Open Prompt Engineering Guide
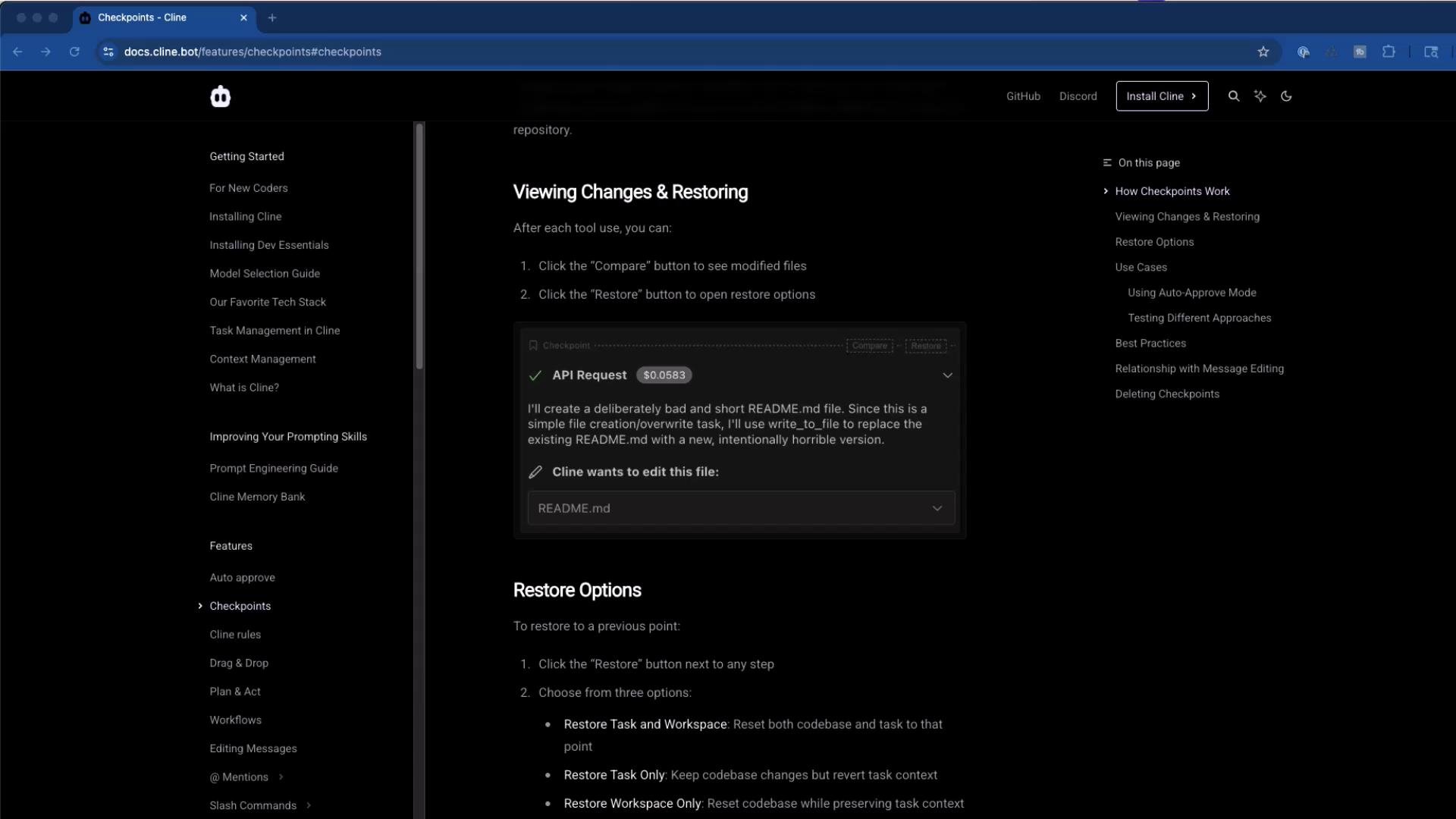The image size is (1456, 819). click(x=274, y=469)
